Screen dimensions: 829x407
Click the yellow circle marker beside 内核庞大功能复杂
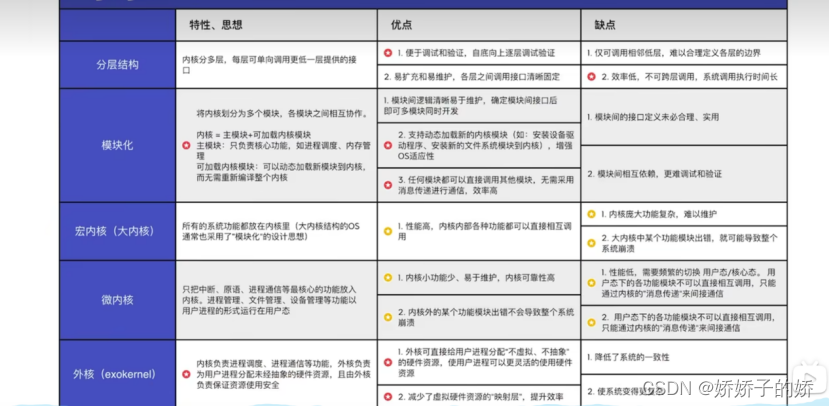point(591,215)
